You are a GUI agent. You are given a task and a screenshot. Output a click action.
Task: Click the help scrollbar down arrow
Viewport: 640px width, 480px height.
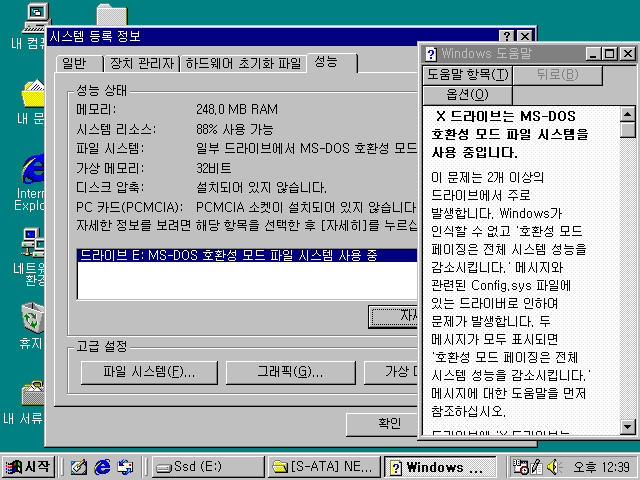pyautogui.click(x=627, y=427)
